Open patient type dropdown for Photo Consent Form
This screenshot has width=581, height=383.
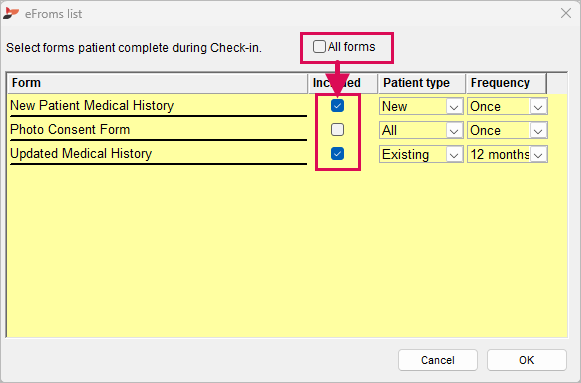pos(421,131)
